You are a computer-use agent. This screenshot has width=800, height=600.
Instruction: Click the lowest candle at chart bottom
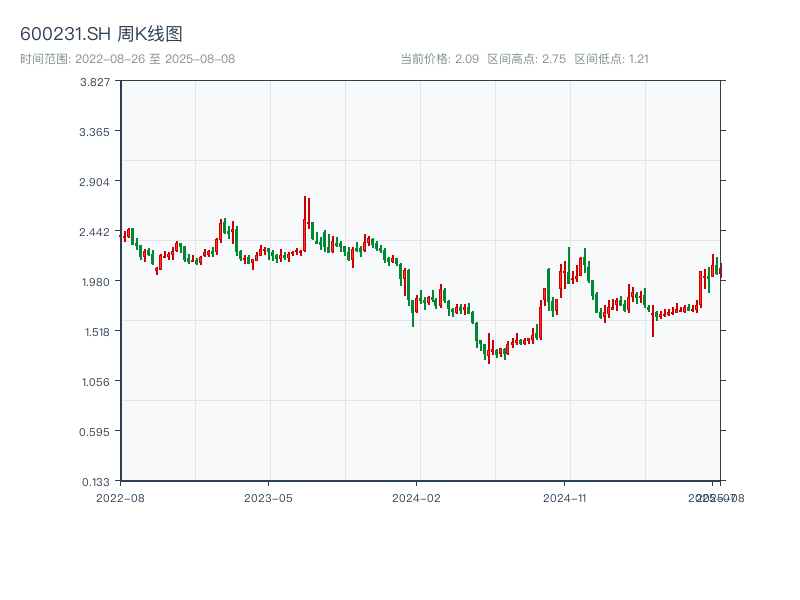pyautogui.click(x=489, y=352)
